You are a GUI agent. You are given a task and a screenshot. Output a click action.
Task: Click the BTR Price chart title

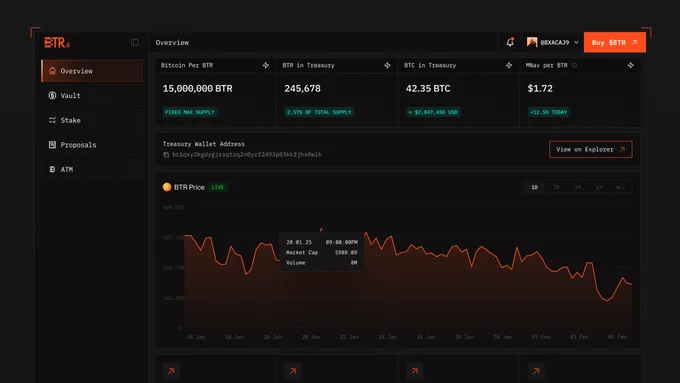(x=189, y=187)
